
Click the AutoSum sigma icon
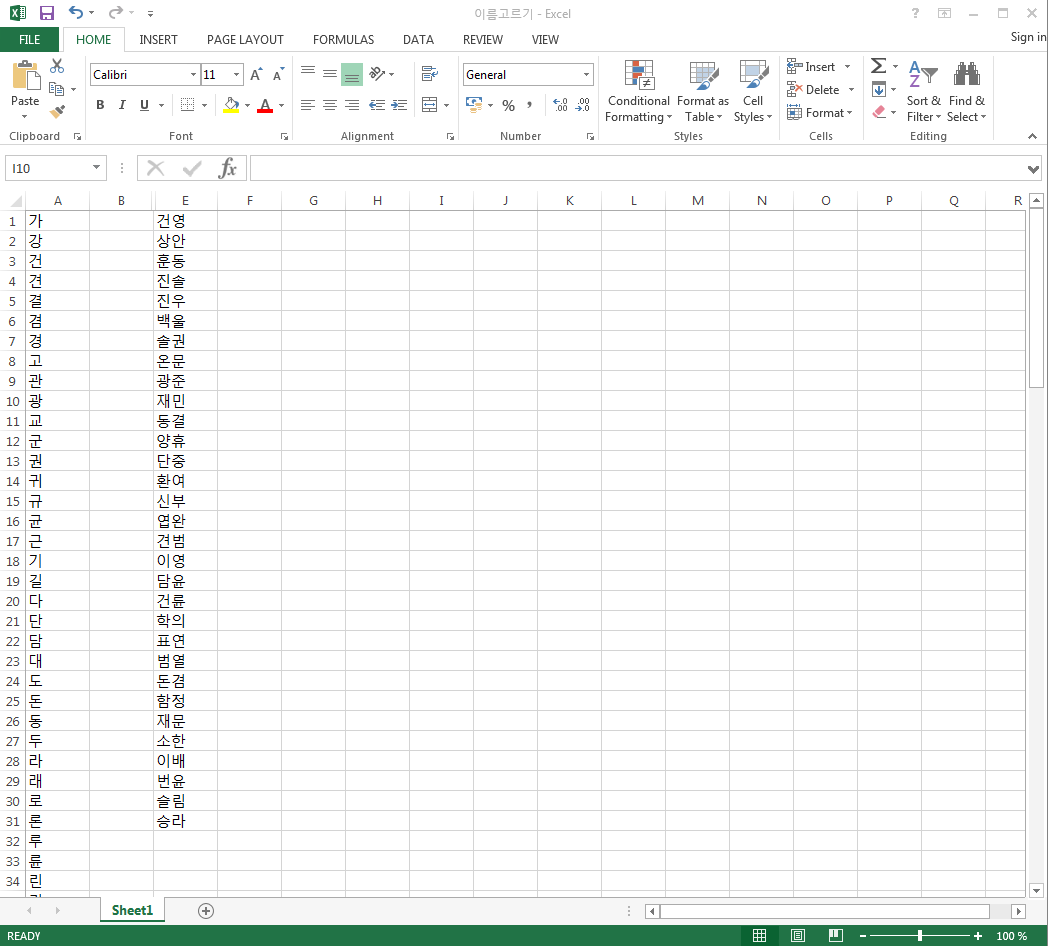pyautogui.click(x=878, y=66)
